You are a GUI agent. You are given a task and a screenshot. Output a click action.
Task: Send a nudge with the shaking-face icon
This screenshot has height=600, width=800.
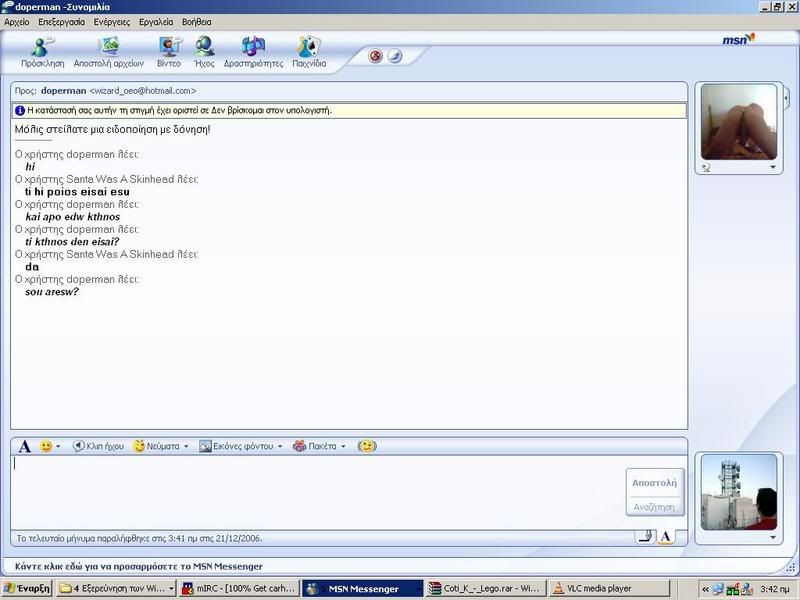[x=367, y=446]
